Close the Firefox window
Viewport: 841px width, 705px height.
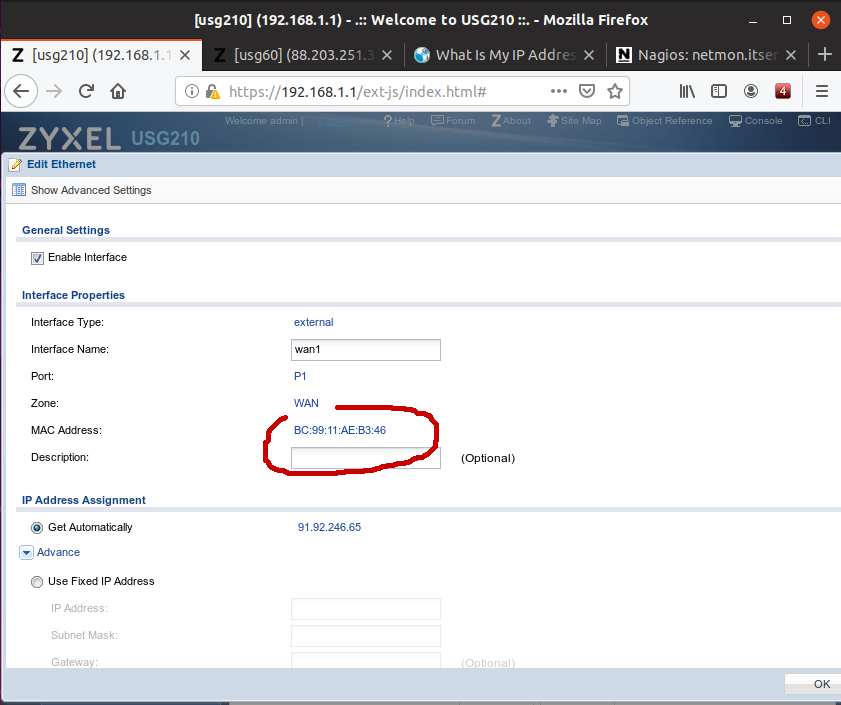tap(821, 20)
